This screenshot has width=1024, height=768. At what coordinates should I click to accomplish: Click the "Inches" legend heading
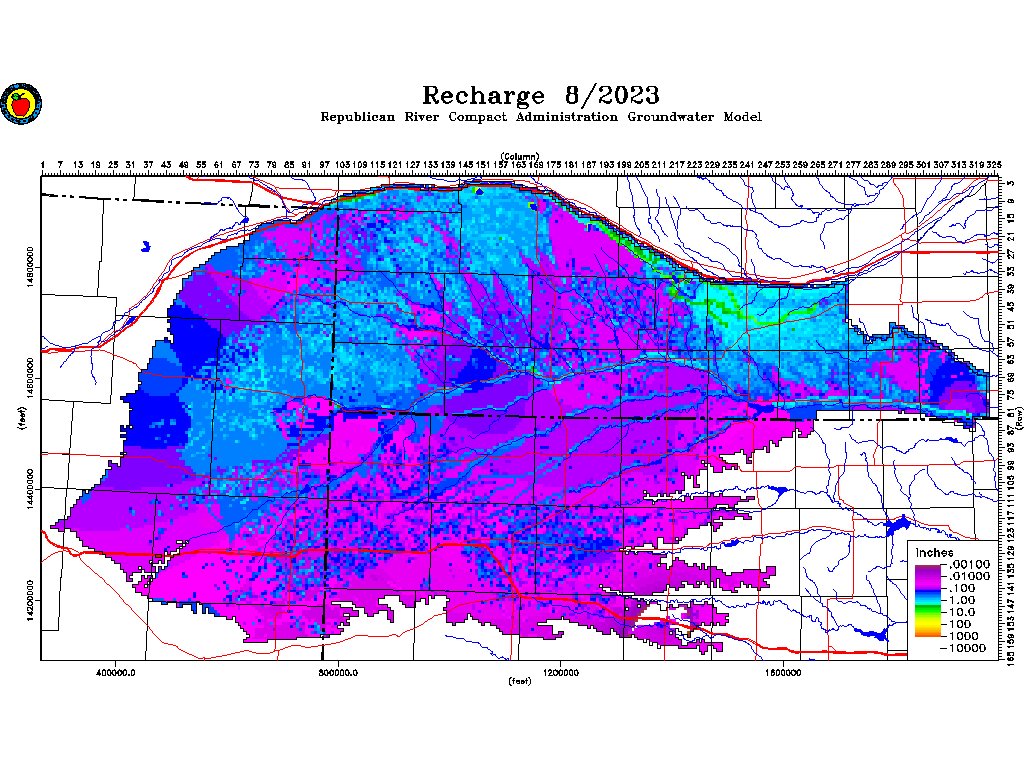(934, 552)
